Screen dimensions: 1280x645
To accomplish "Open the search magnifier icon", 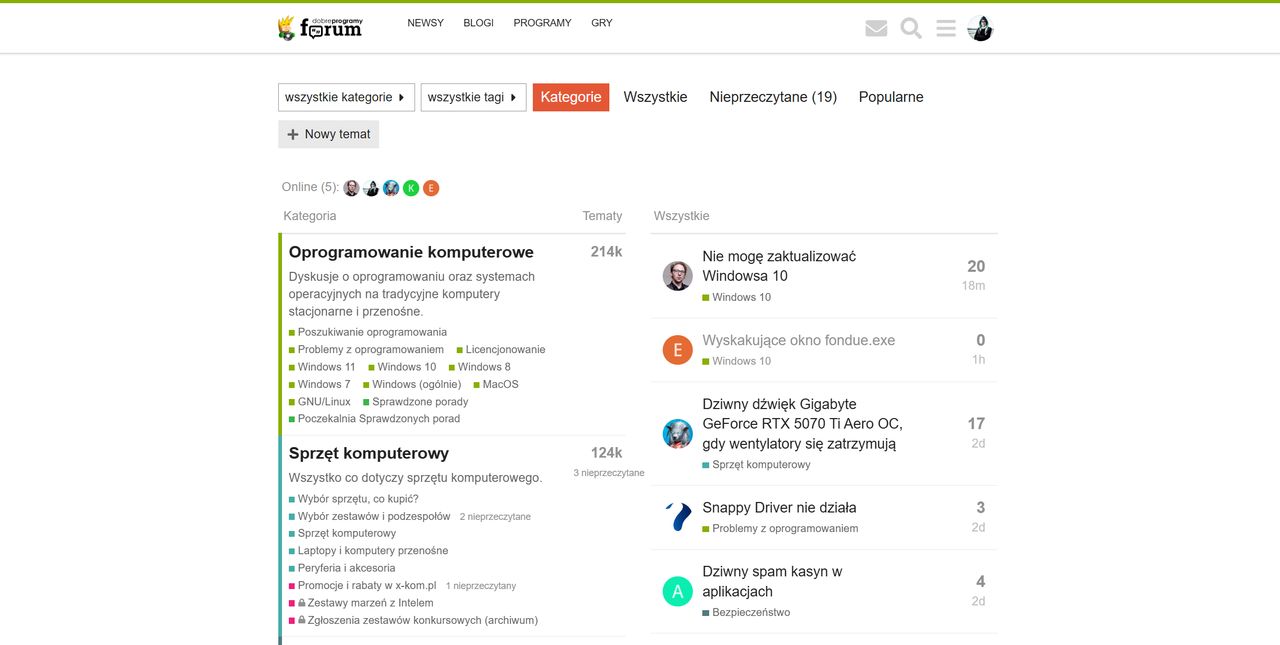I will [x=910, y=28].
